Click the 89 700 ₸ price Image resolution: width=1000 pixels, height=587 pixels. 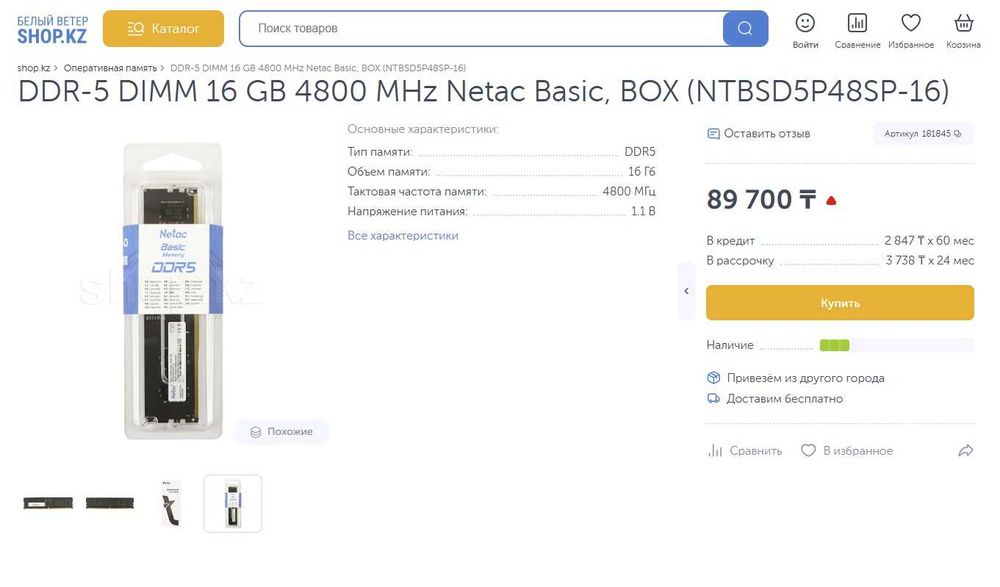[761, 200]
